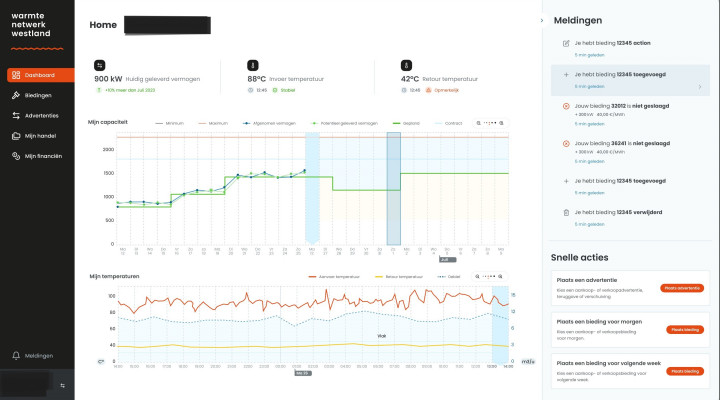The image size is (720, 400).
Task: Toggle the Afgenomen vermogen legend series
Action: (269, 123)
